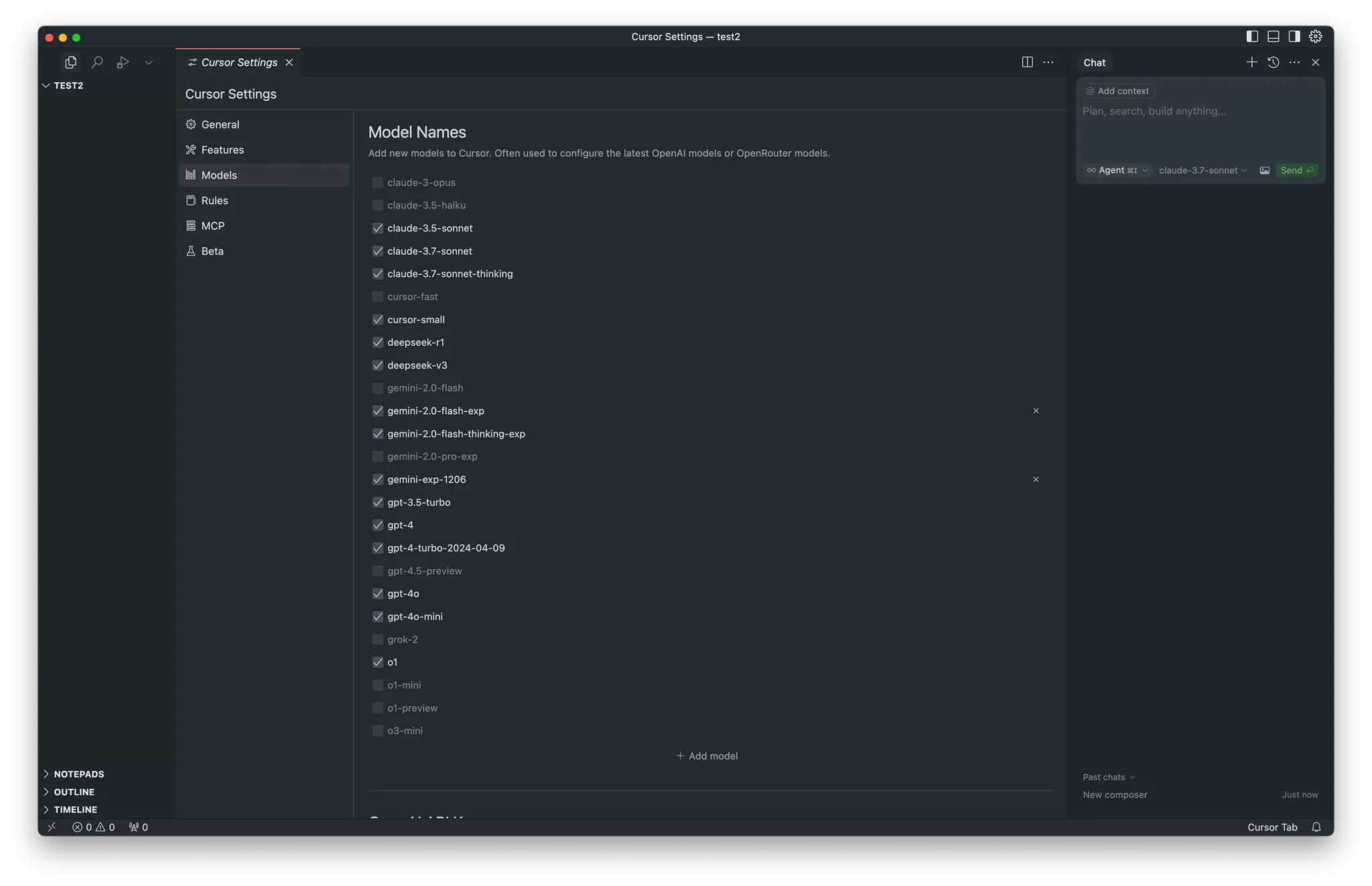Open notifications bell icon
This screenshot has width=1372, height=886.
tap(1316, 827)
